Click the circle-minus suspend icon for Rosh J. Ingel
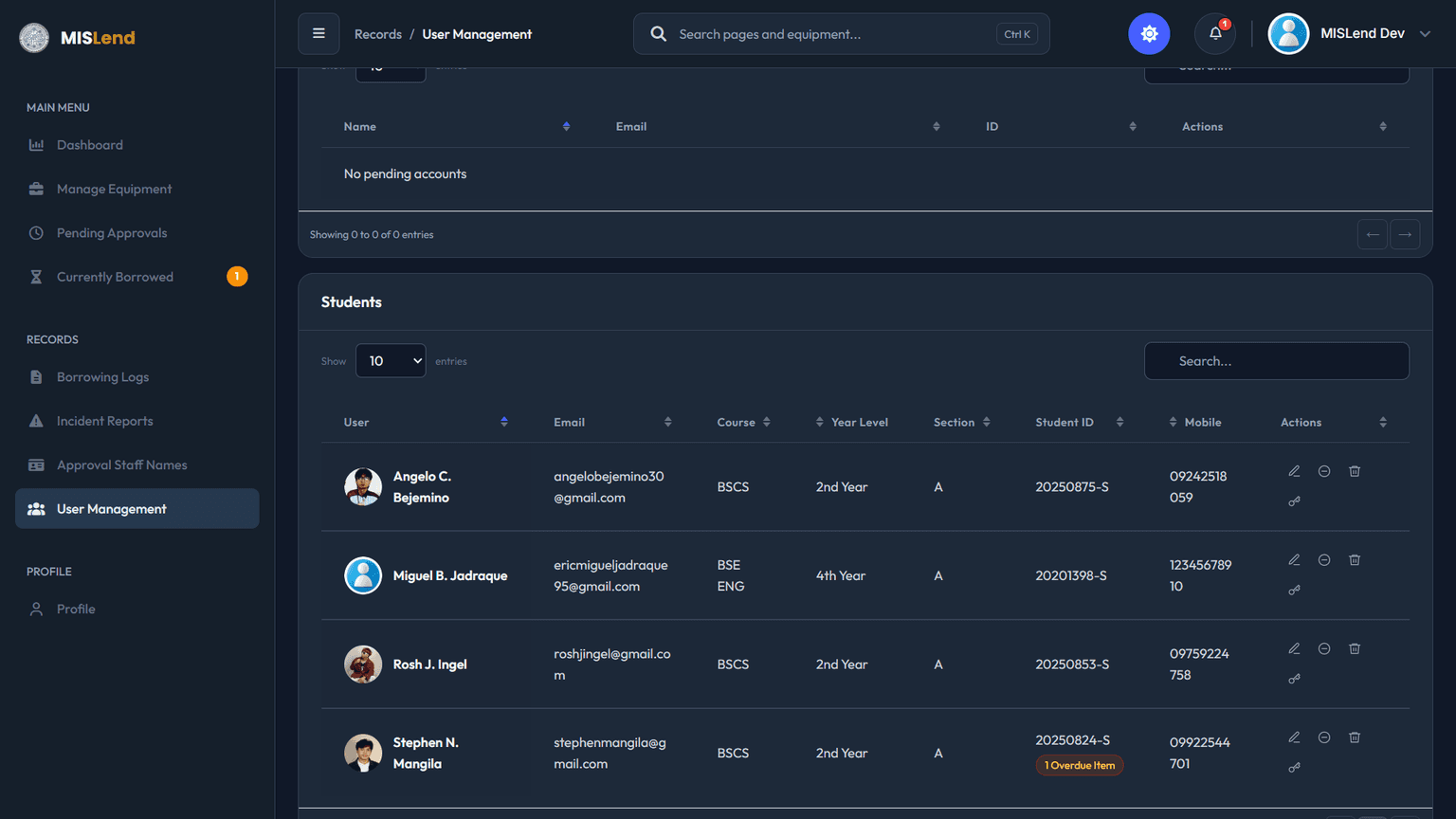Image resolution: width=1456 pixels, height=819 pixels. (x=1324, y=648)
